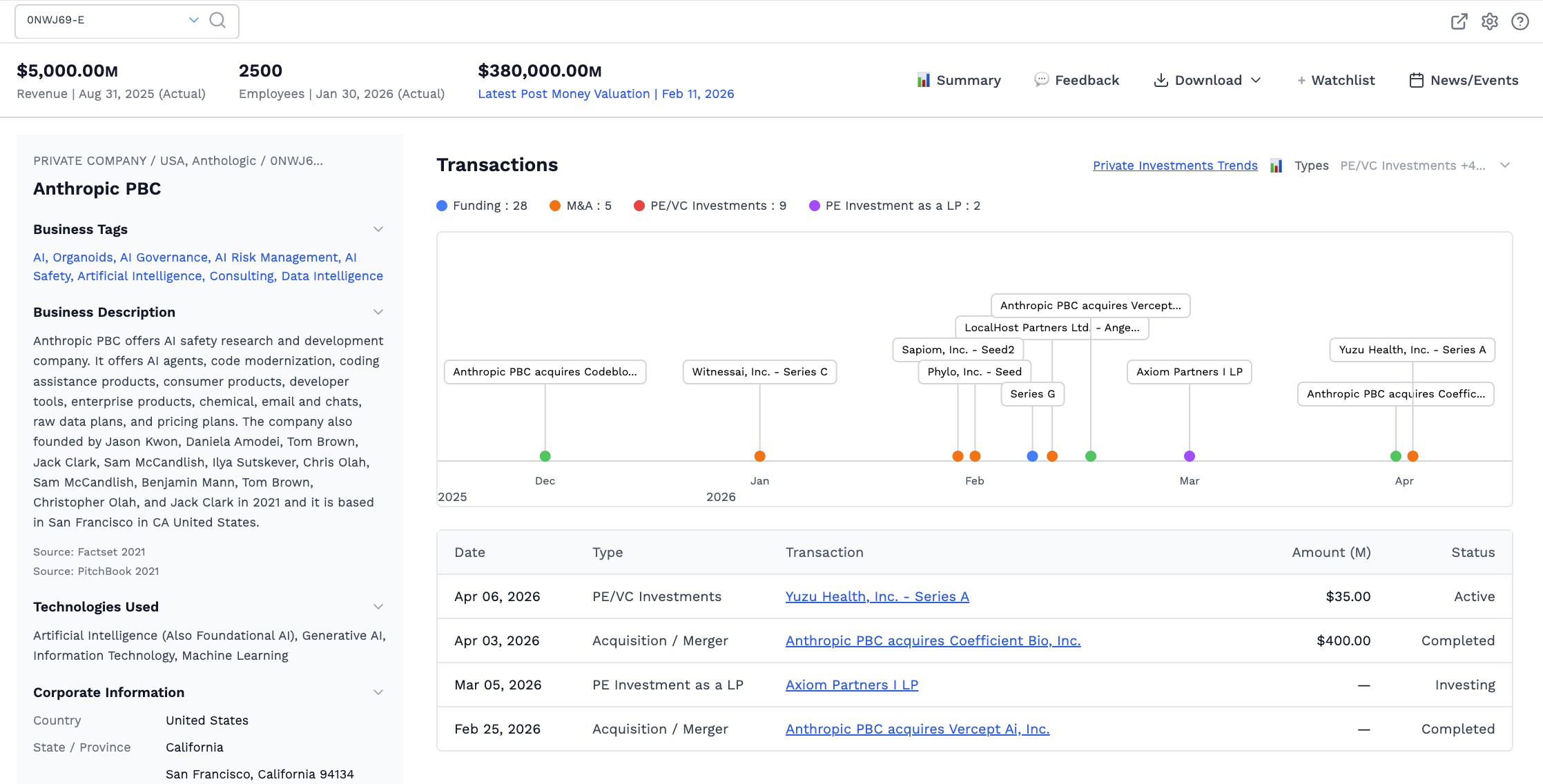
Task: Click the LocalHost Partners Ltd. timeline label
Action: point(1052,328)
